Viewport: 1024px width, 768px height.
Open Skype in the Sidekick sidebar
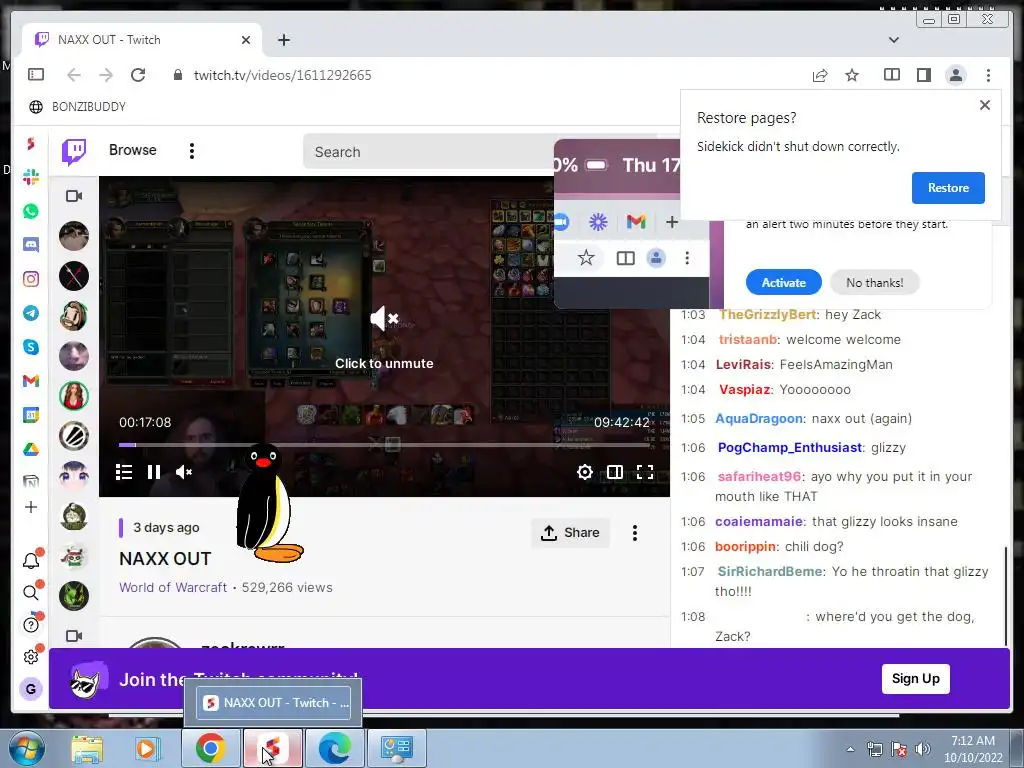pyautogui.click(x=31, y=347)
